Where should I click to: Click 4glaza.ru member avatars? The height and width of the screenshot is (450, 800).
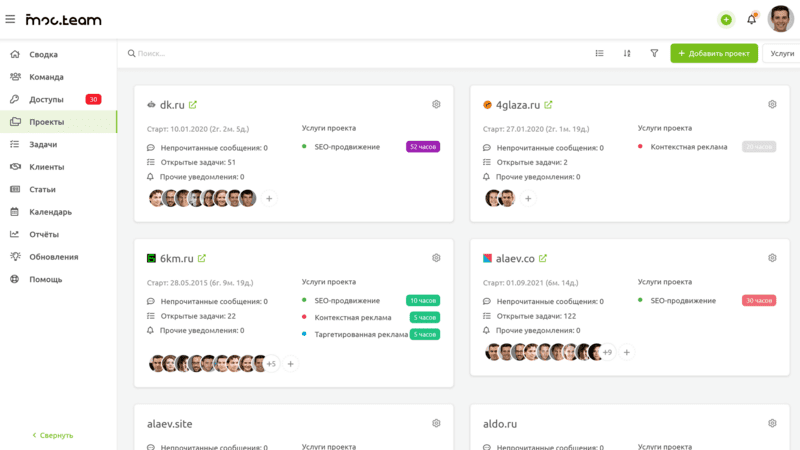click(x=500, y=198)
